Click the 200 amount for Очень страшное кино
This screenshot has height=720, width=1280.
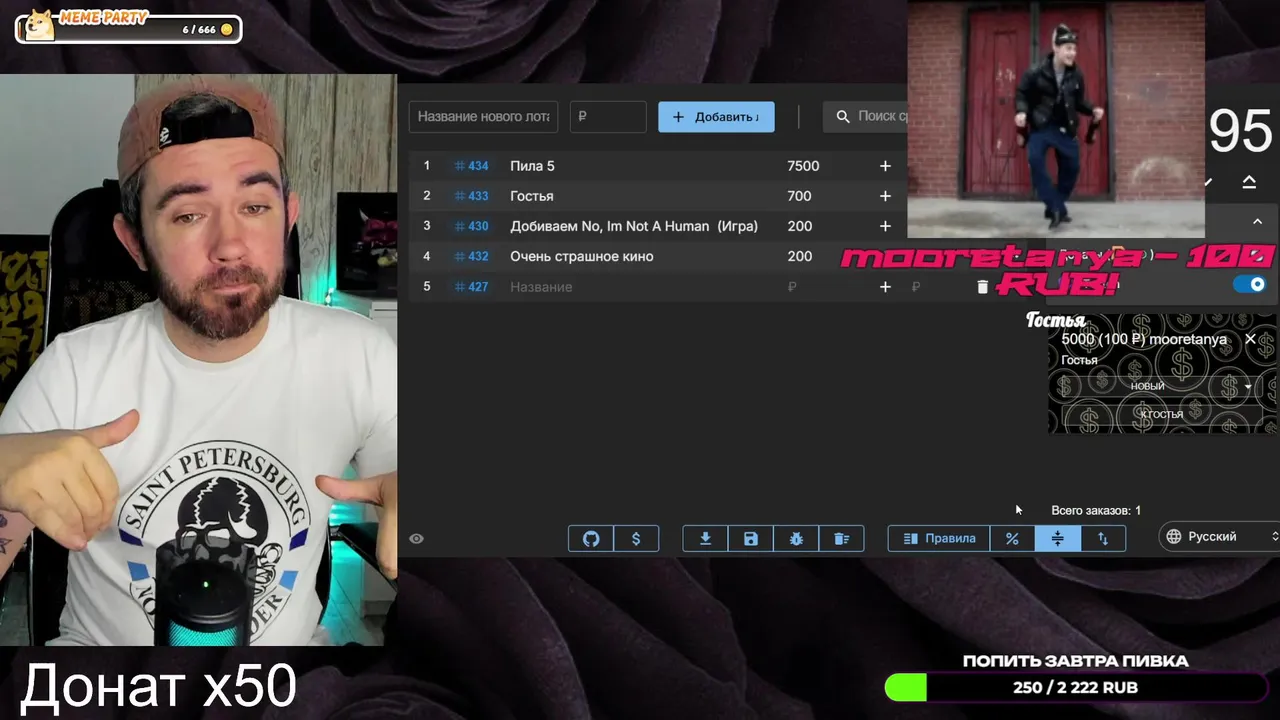tap(799, 256)
